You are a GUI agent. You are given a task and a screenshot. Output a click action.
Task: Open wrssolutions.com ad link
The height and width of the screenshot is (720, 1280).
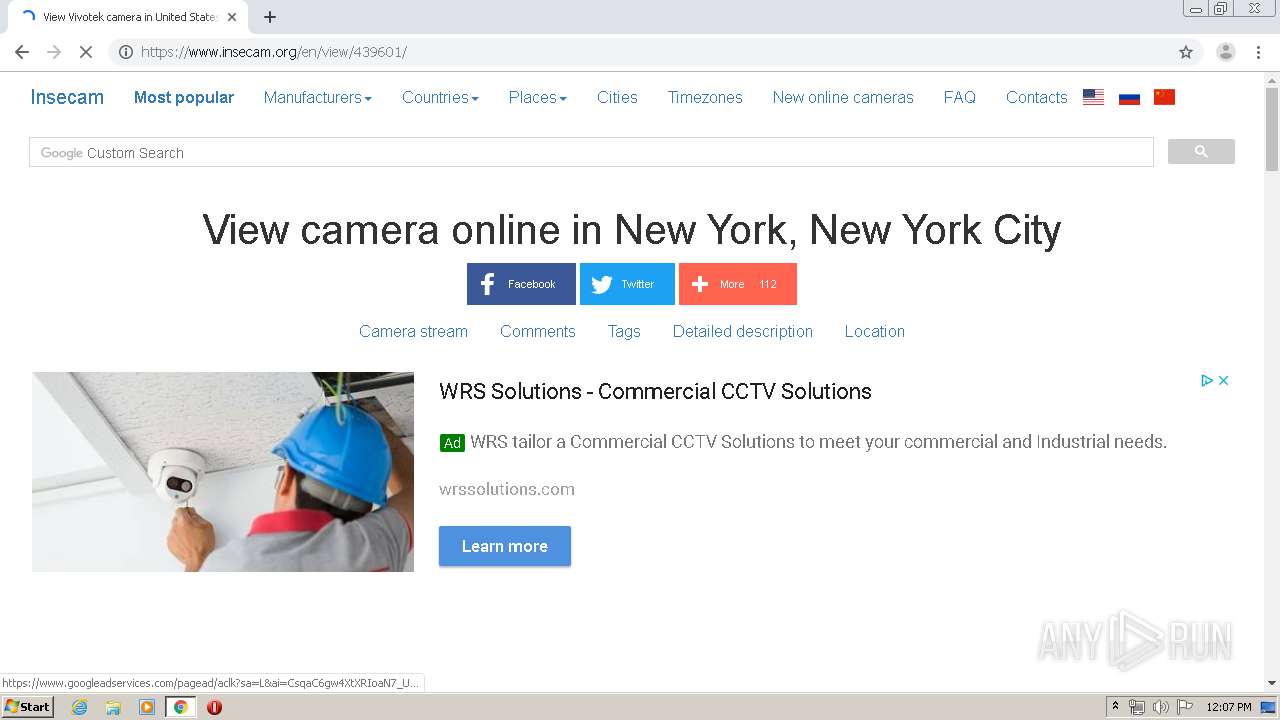point(507,489)
